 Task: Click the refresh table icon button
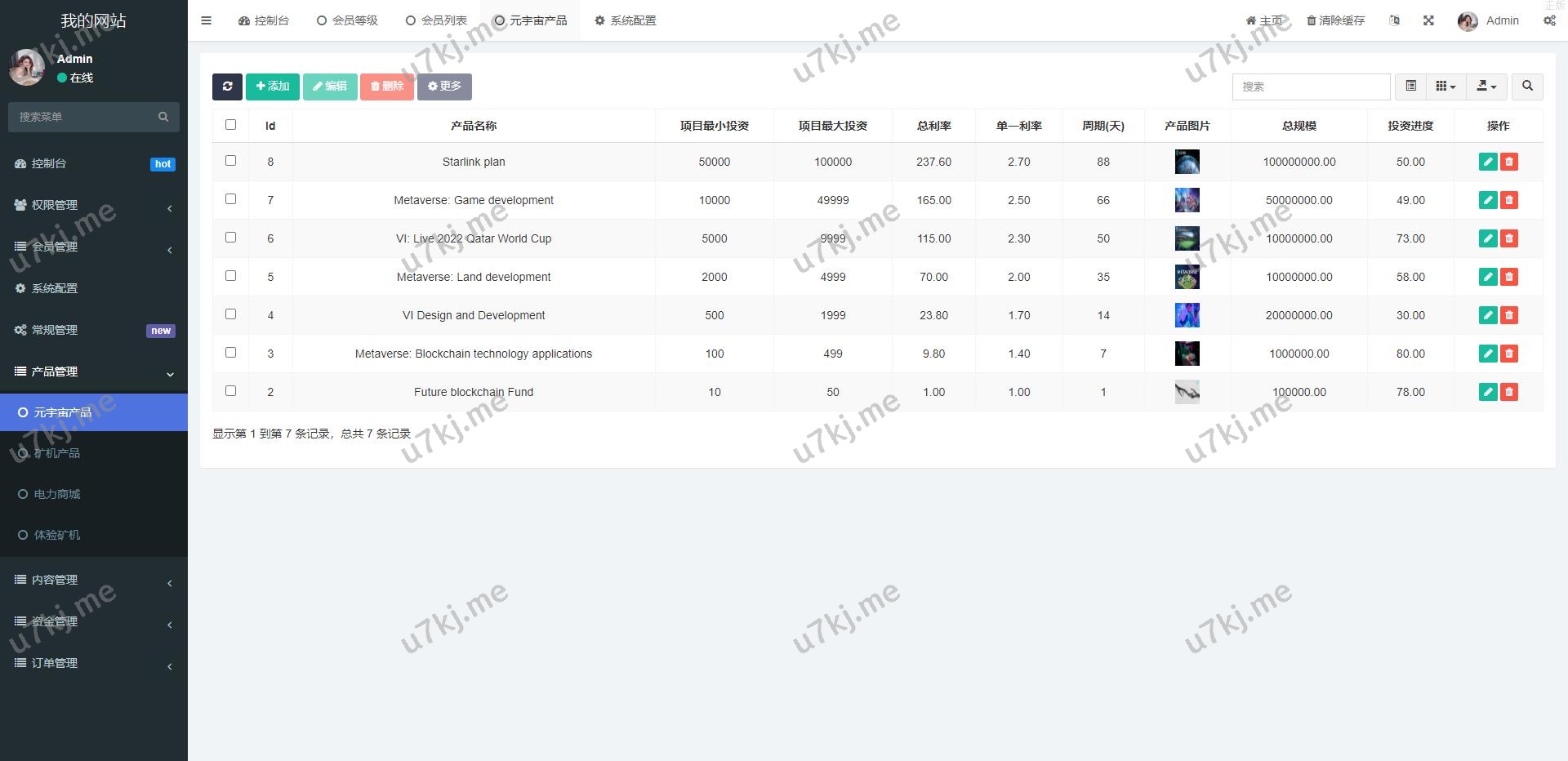pos(227,87)
